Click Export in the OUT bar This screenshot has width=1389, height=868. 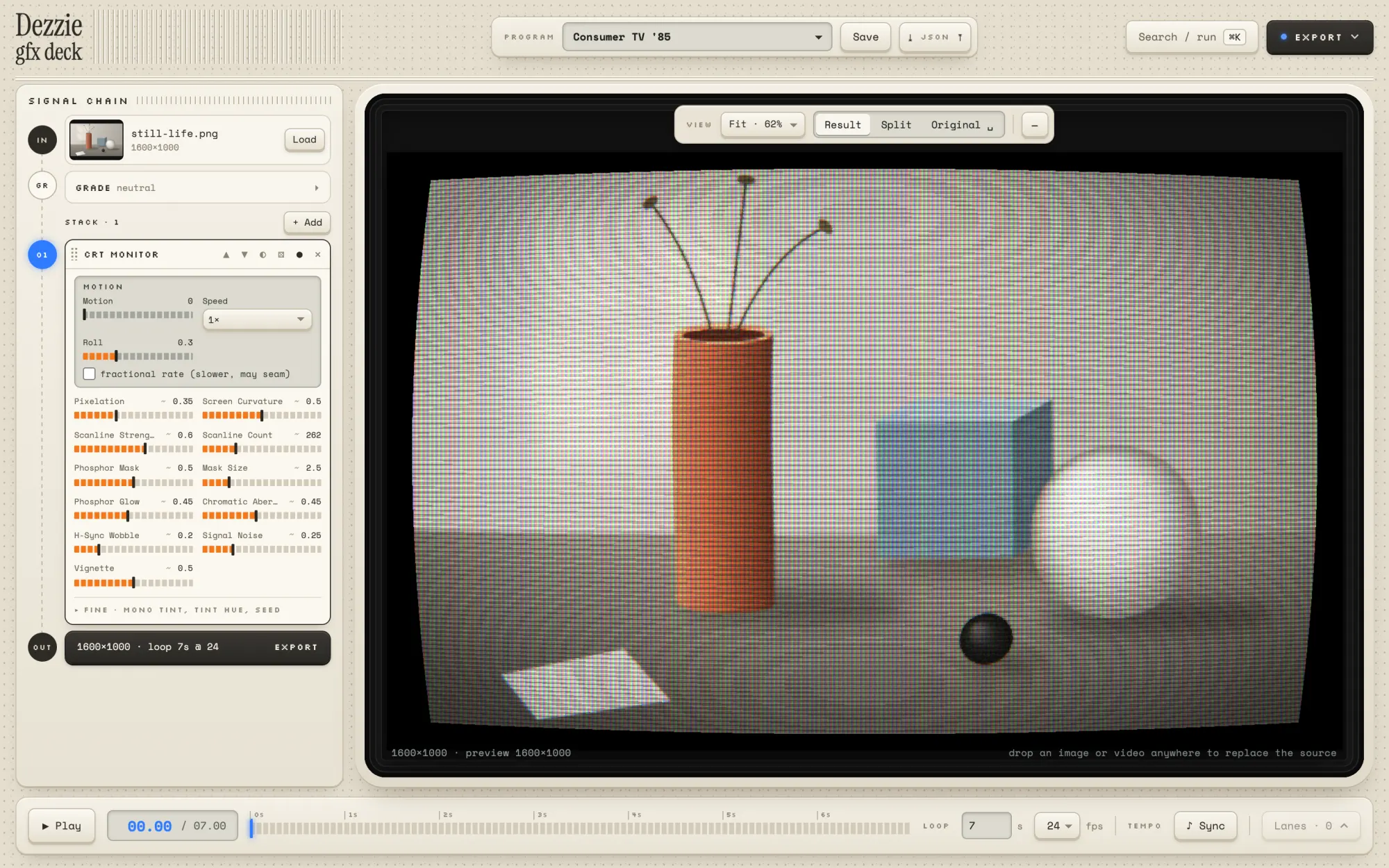pos(296,647)
